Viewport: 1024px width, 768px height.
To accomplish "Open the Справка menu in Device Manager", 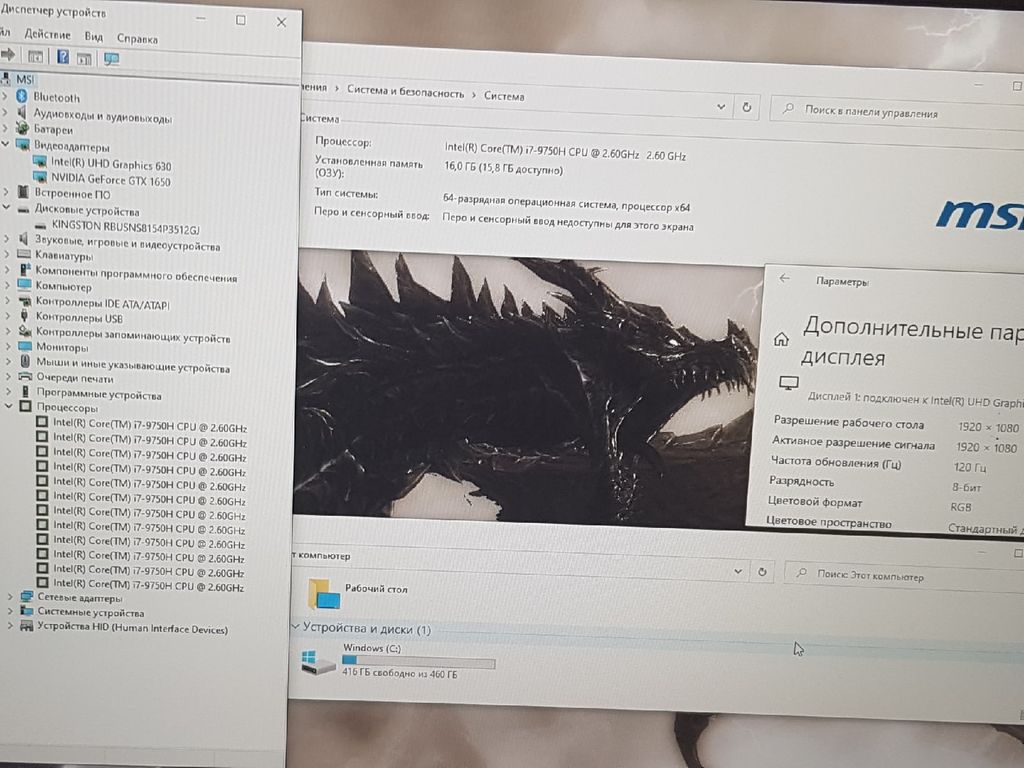I will tap(137, 39).
